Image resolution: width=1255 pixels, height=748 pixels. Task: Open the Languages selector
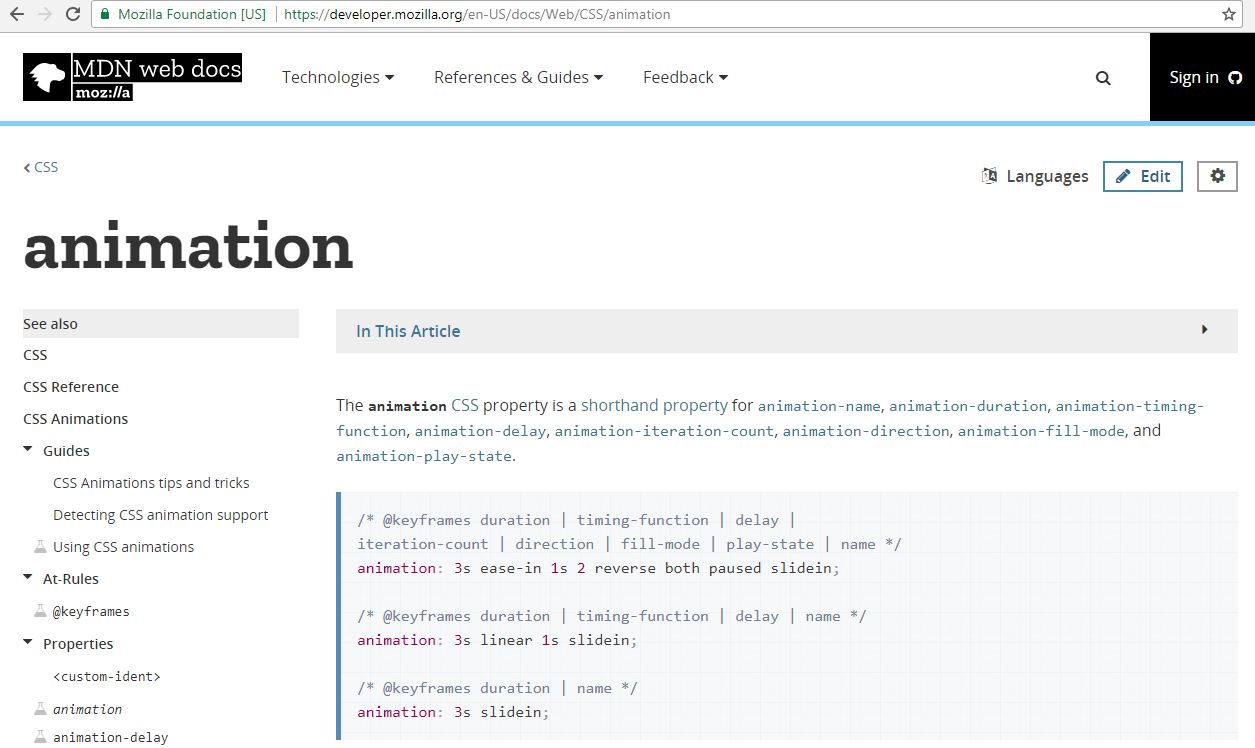(1035, 176)
